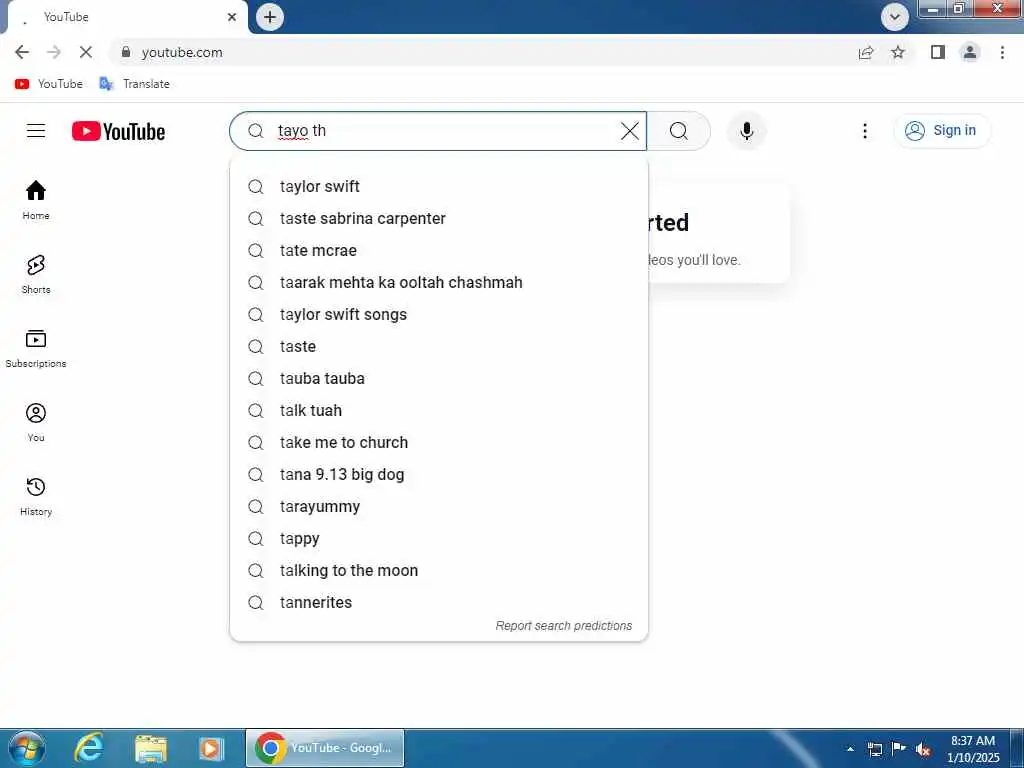Select the 'tarayummy' suggestion

coord(439,506)
